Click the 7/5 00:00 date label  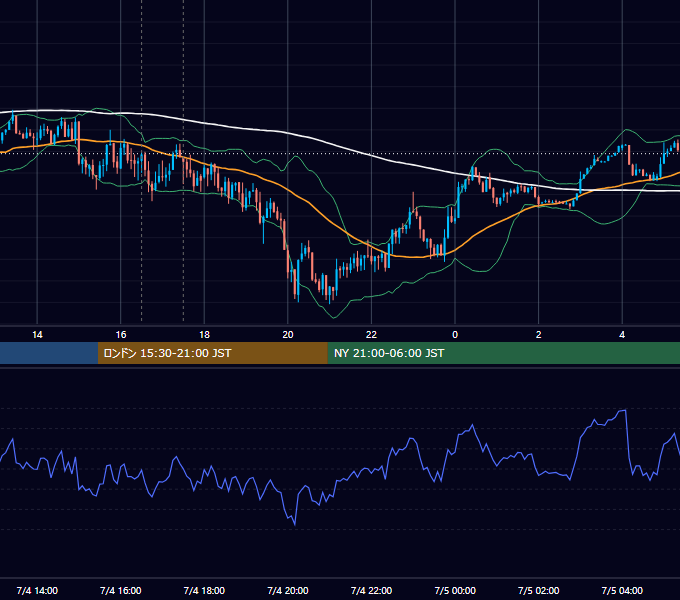tap(455, 590)
